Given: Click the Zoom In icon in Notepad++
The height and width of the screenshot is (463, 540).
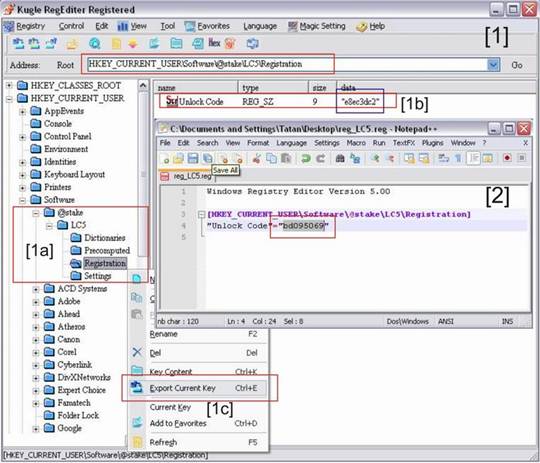Looking at the screenshot, I should point(375,158).
